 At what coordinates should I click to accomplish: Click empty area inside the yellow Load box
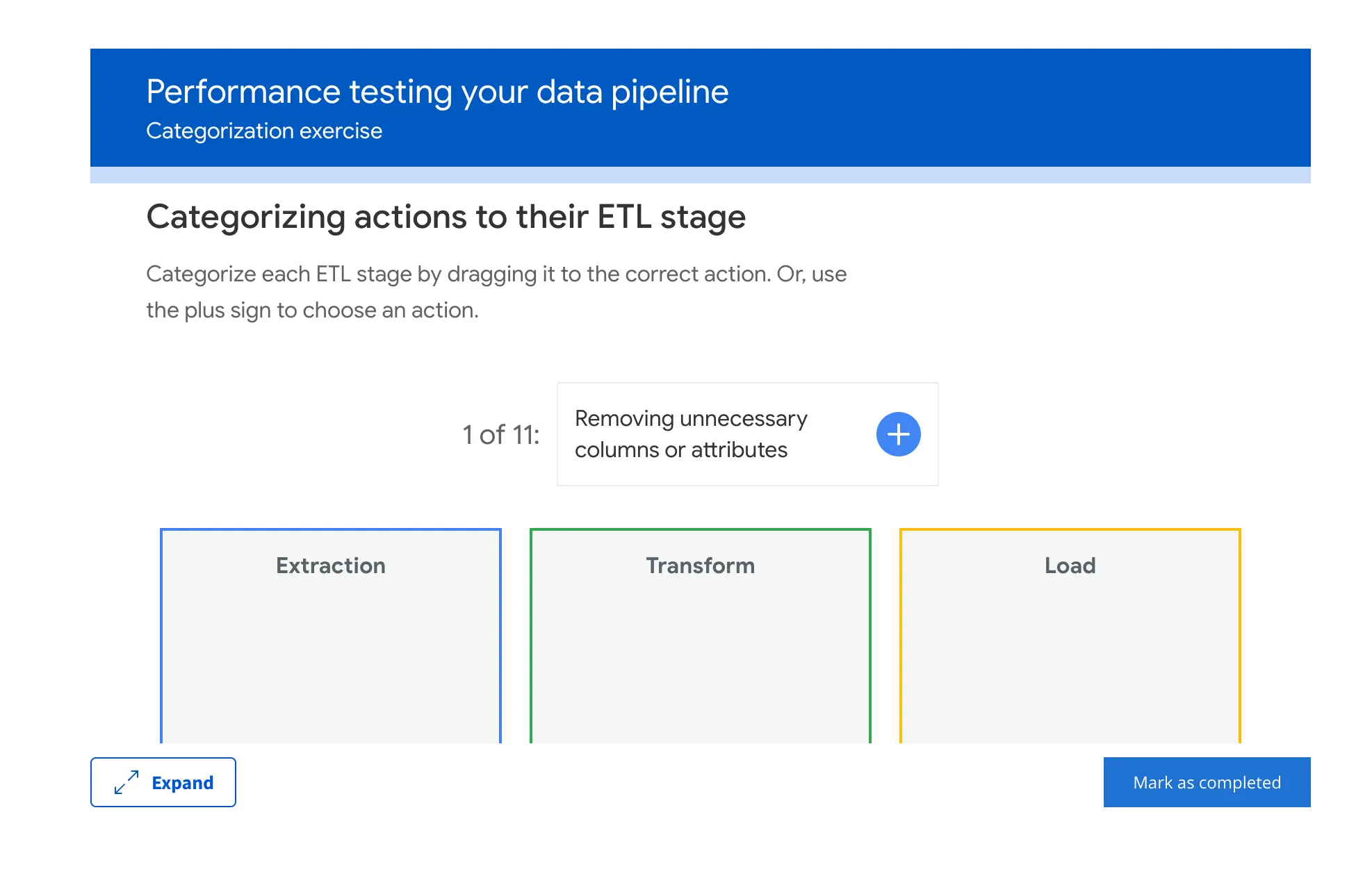click(1070, 667)
